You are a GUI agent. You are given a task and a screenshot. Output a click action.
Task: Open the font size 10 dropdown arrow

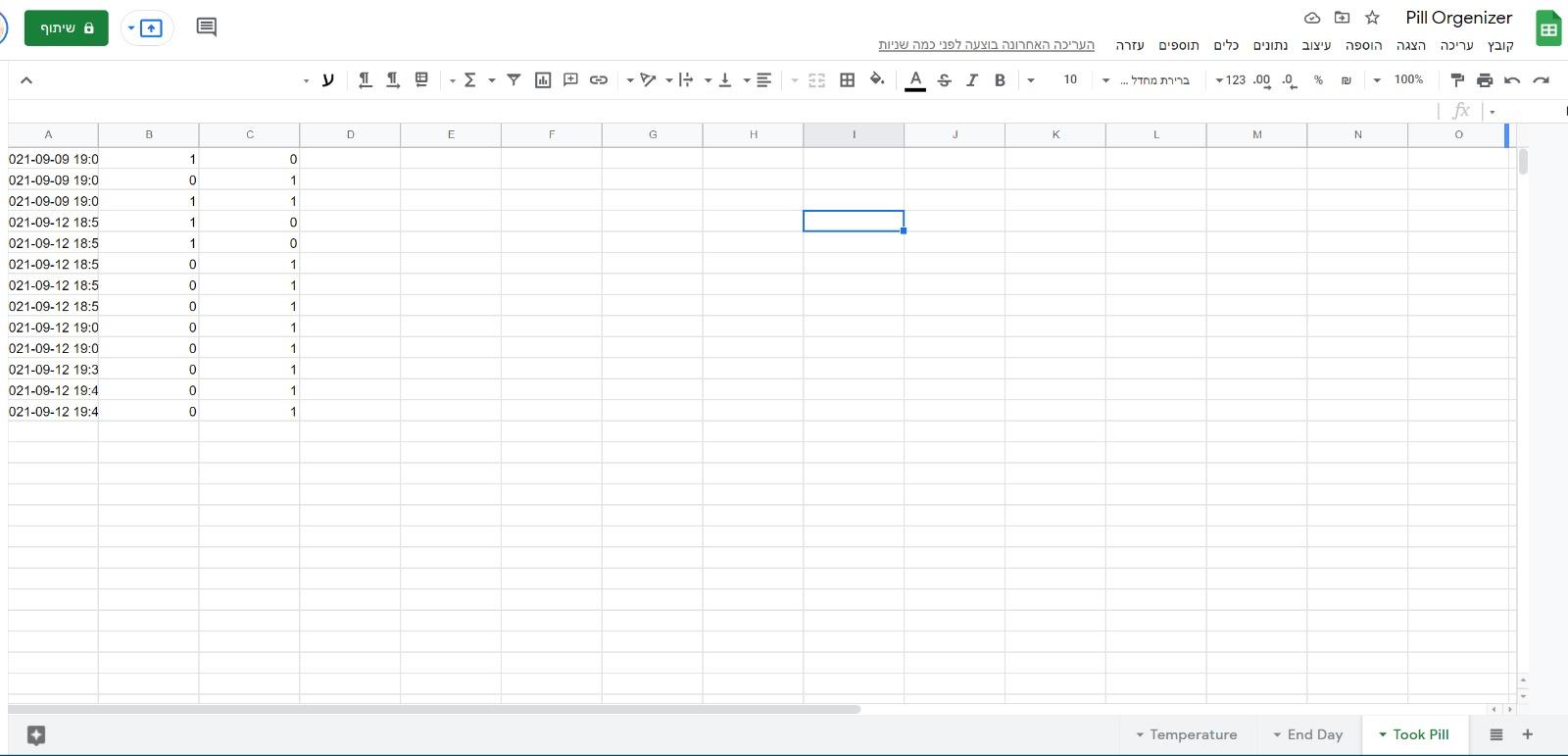[1031, 80]
